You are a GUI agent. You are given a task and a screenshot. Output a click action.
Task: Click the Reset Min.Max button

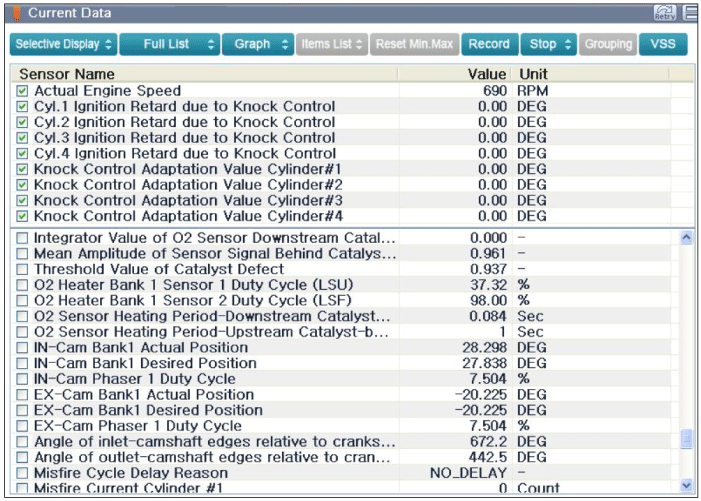pos(414,44)
